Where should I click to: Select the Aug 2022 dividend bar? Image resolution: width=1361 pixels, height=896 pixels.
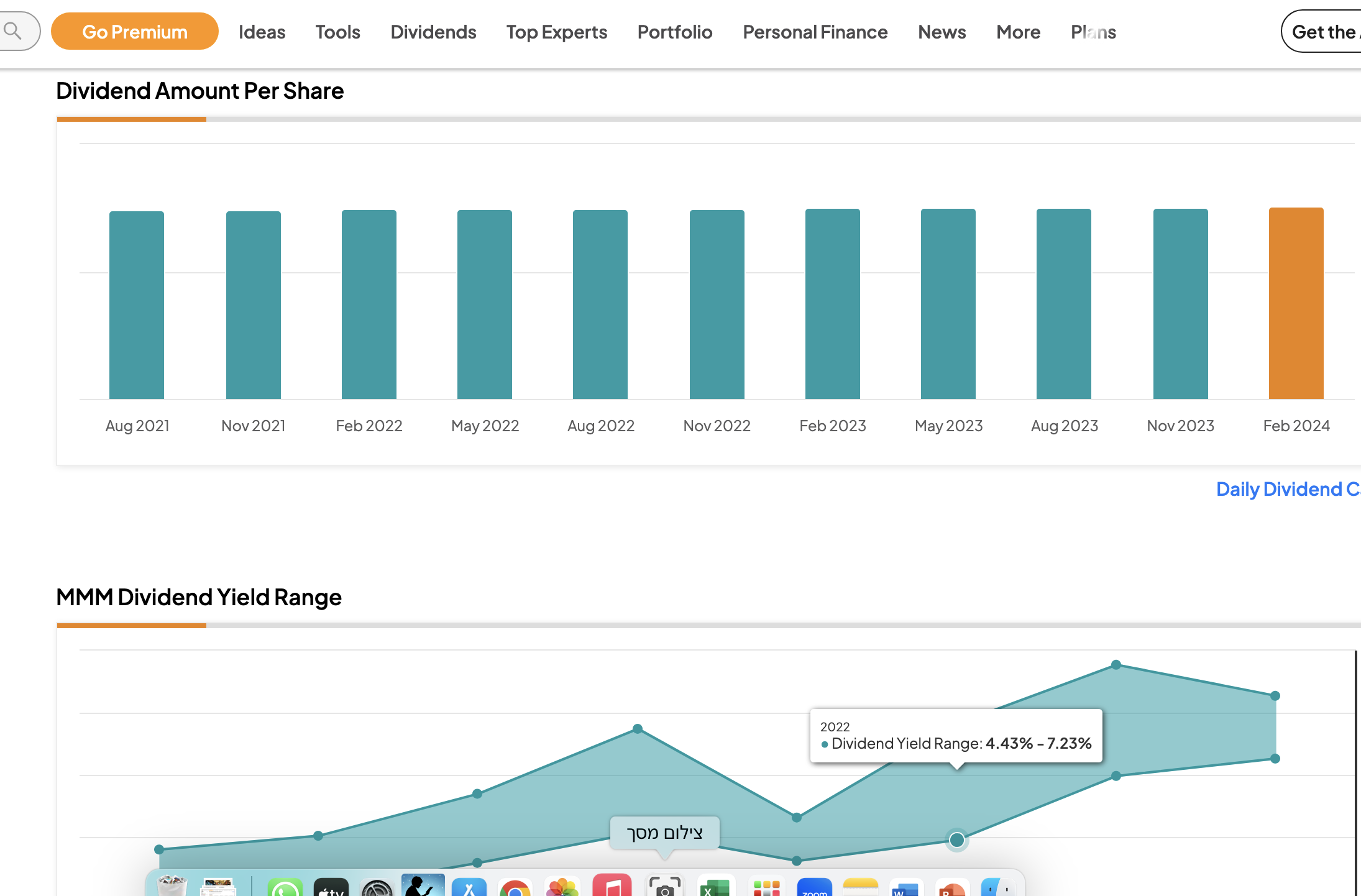pyautogui.click(x=600, y=304)
